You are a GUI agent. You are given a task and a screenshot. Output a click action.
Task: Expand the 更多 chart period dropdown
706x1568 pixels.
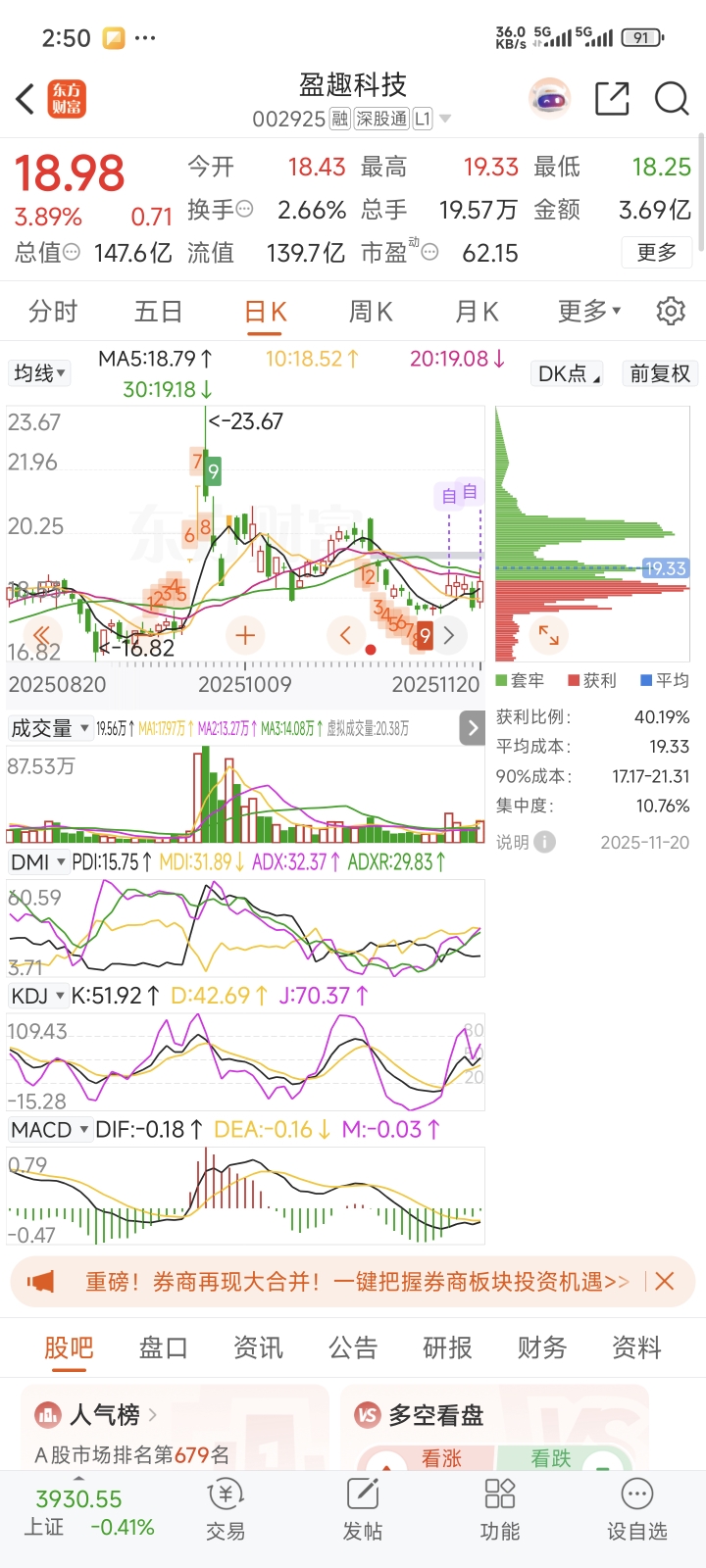click(x=589, y=311)
